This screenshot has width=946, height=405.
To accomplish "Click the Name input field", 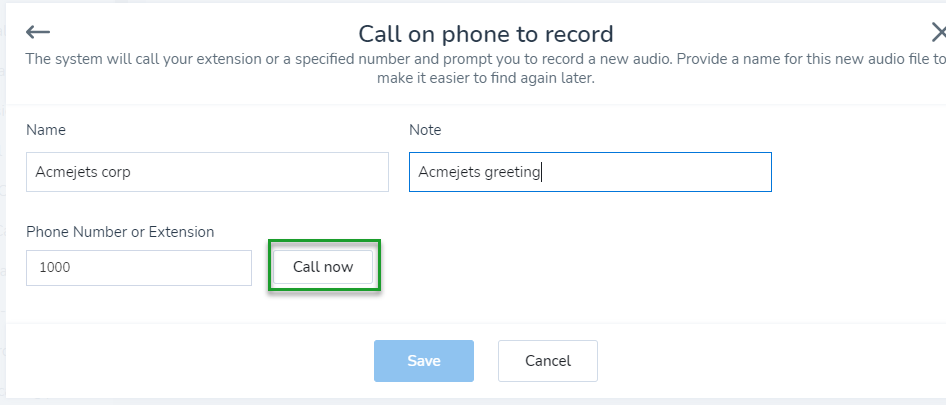I will coord(207,172).
